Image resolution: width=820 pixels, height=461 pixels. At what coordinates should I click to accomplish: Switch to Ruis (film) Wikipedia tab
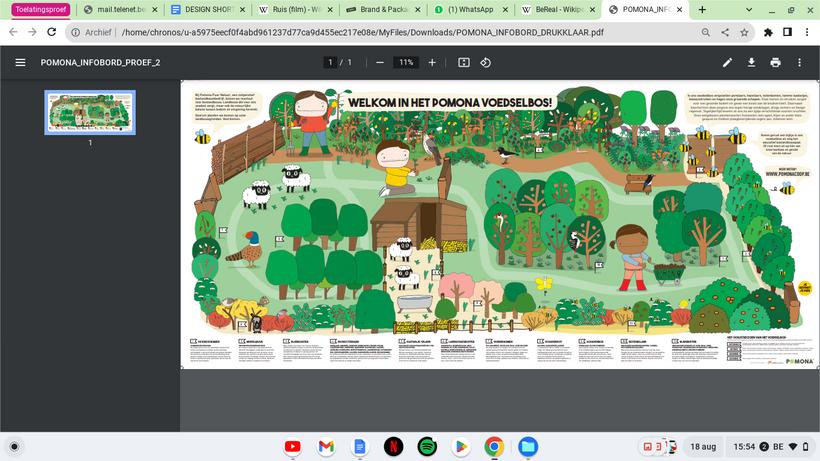point(295,9)
